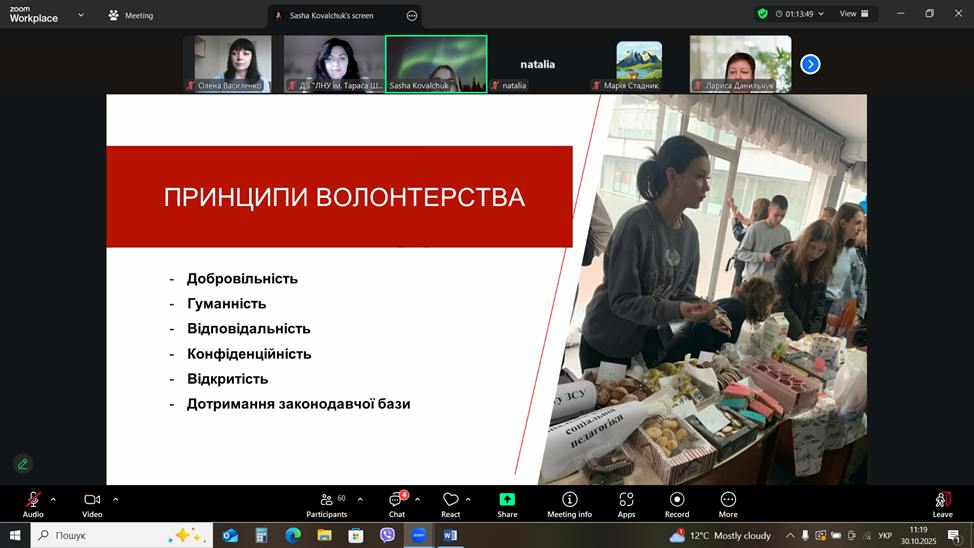Image resolution: width=974 pixels, height=548 pixels.
Task: Toggle the camera with Video button
Action: 92,504
